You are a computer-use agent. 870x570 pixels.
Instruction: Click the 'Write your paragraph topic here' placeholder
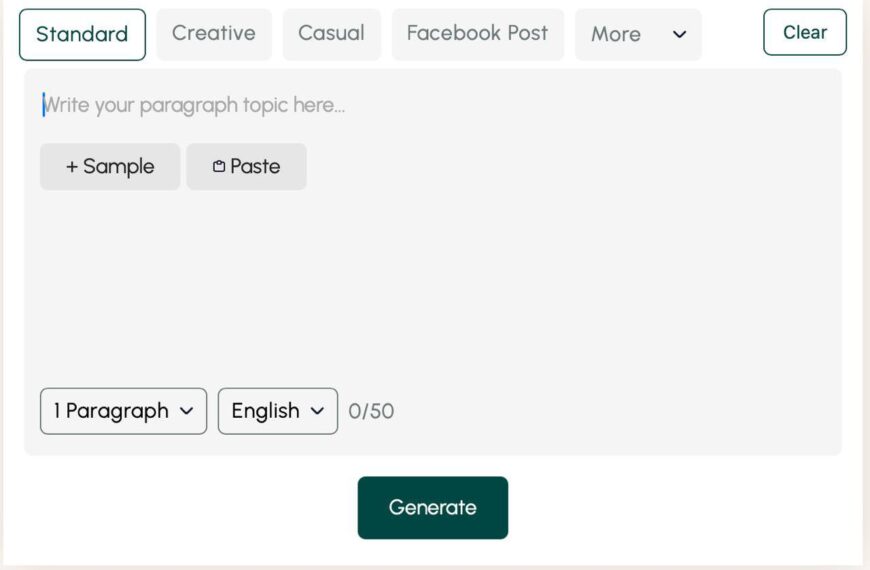[195, 105]
